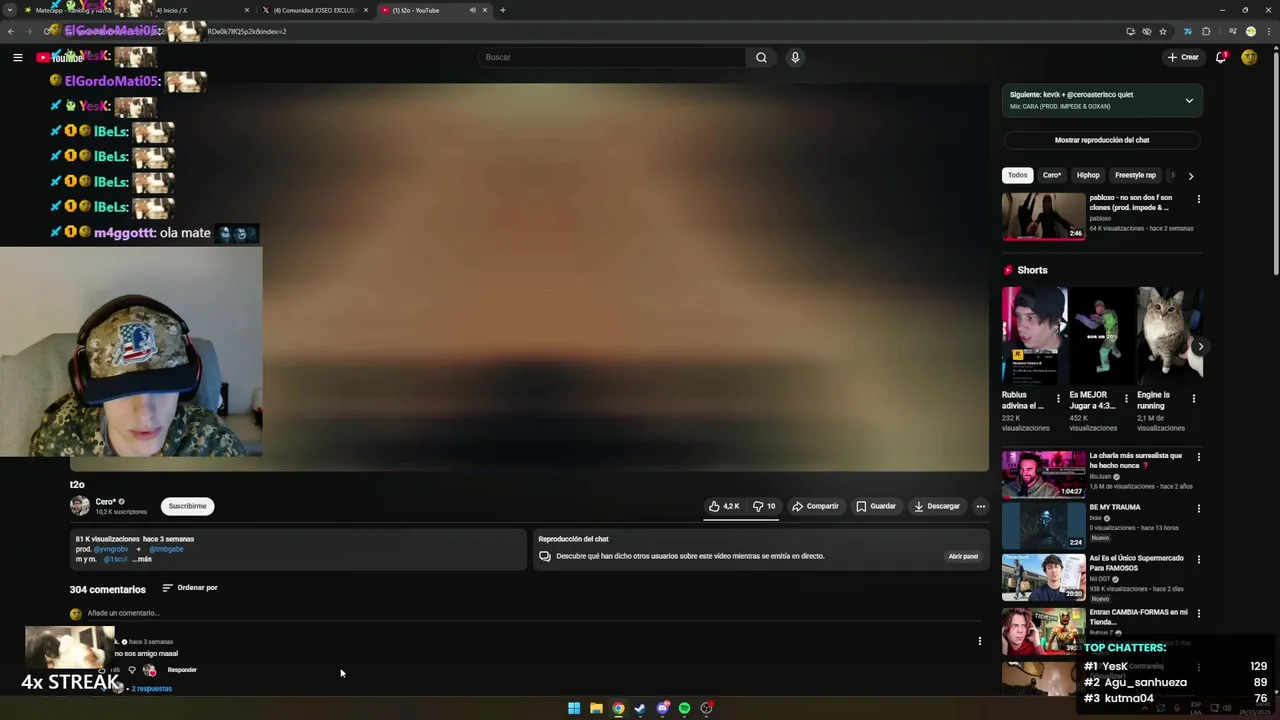Open the chat replay with Abrir panel

963,556
